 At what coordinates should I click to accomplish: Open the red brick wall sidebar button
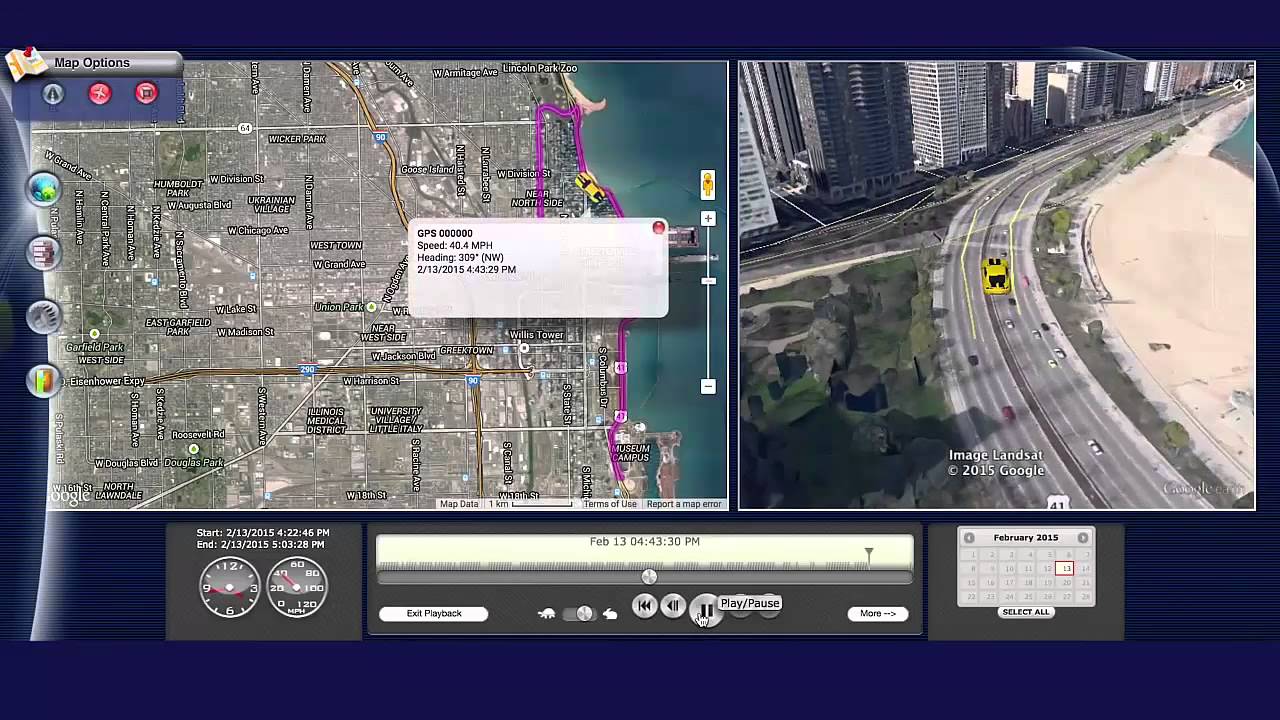tap(44, 253)
